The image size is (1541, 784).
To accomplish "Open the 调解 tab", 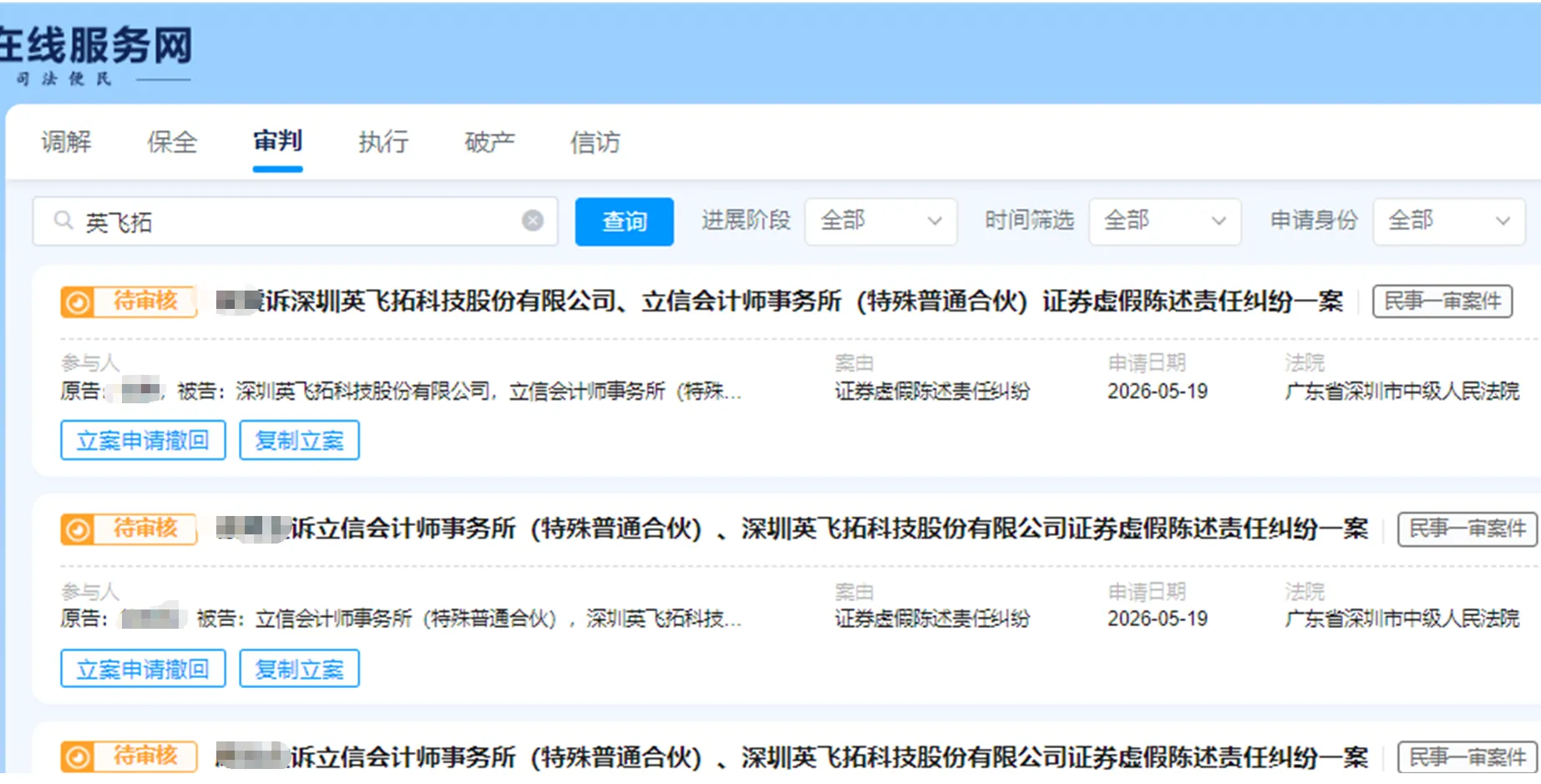I will (67, 142).
